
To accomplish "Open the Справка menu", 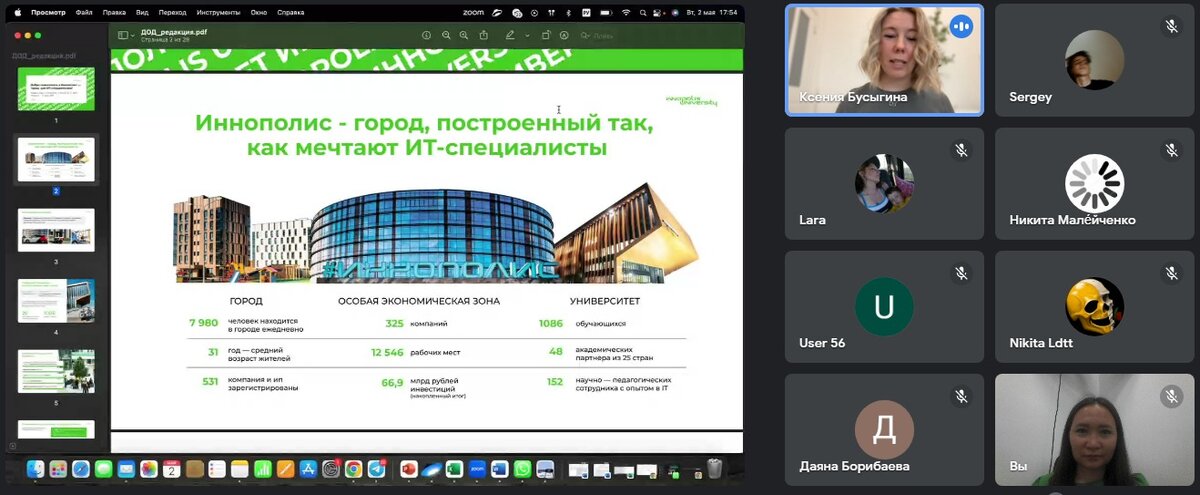I will (x=291, y=12).
